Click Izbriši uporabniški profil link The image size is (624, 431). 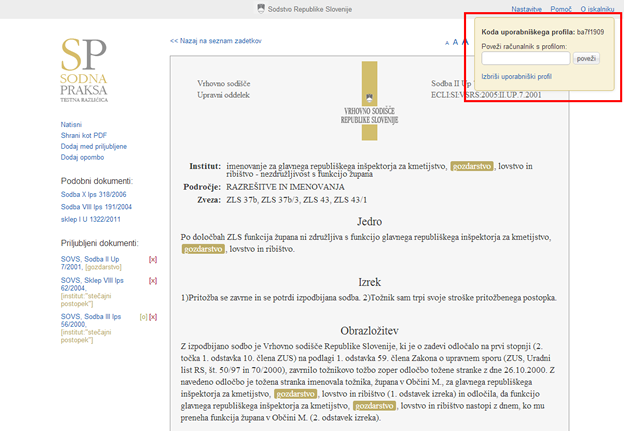516,76
